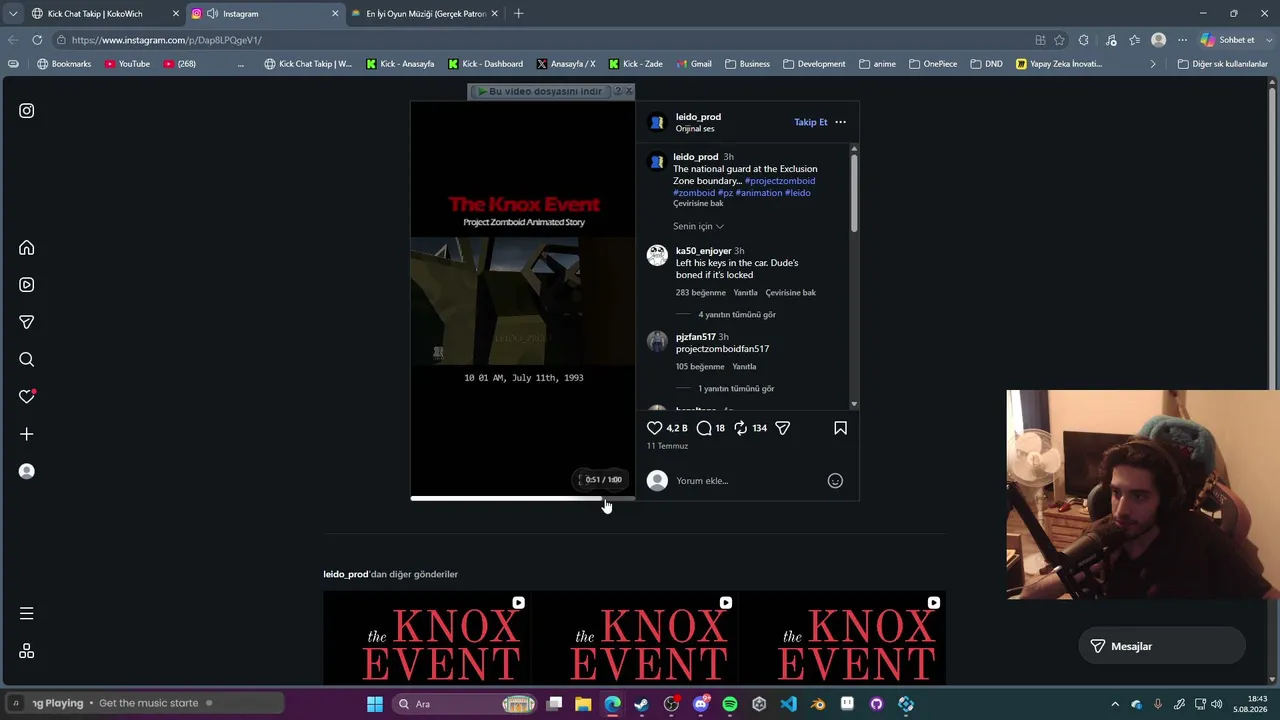Show more bookmarks with the overflow chevron

(x=1153, y=64)
